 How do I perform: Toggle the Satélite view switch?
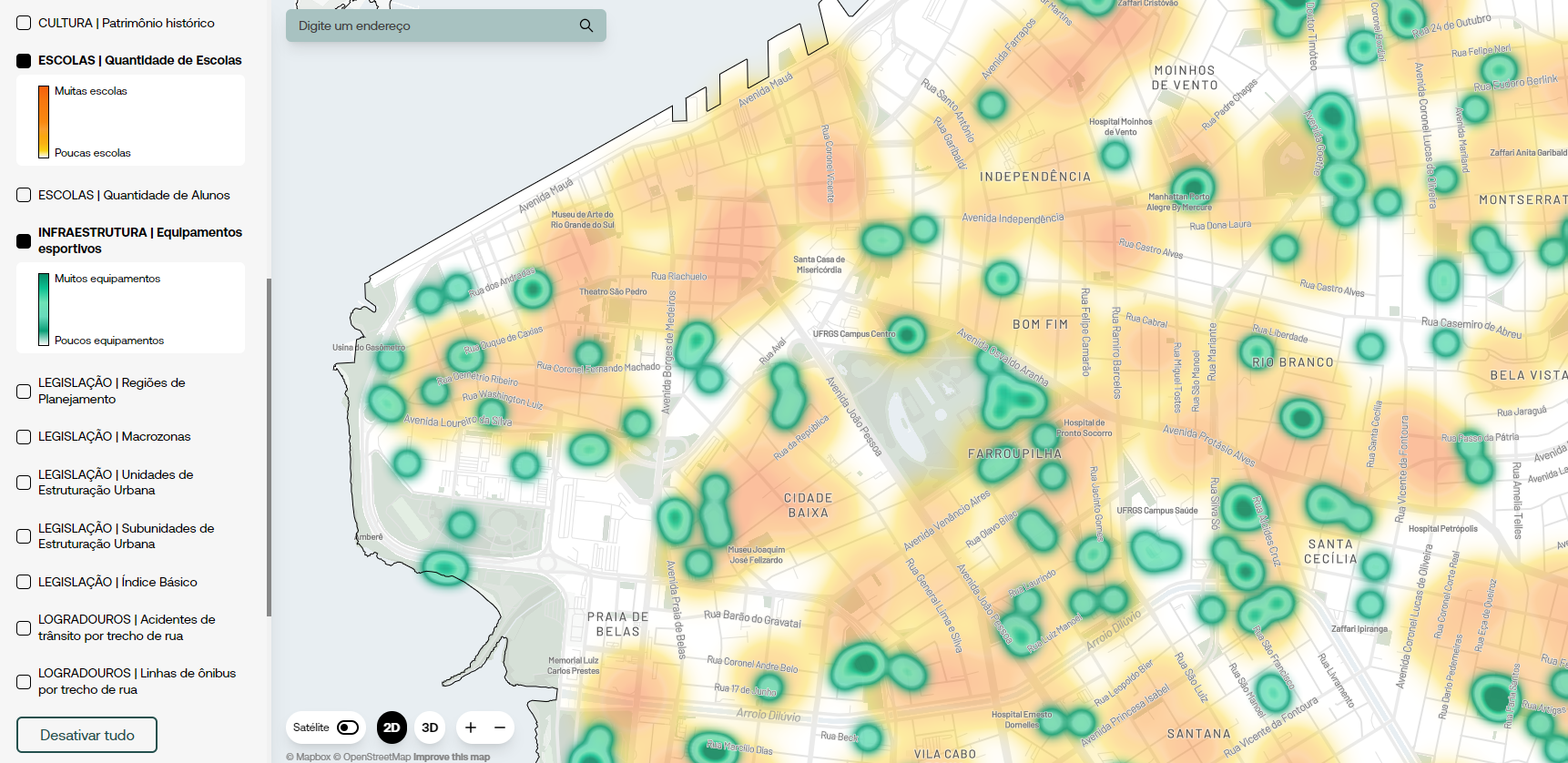click(x=347, y=727)
